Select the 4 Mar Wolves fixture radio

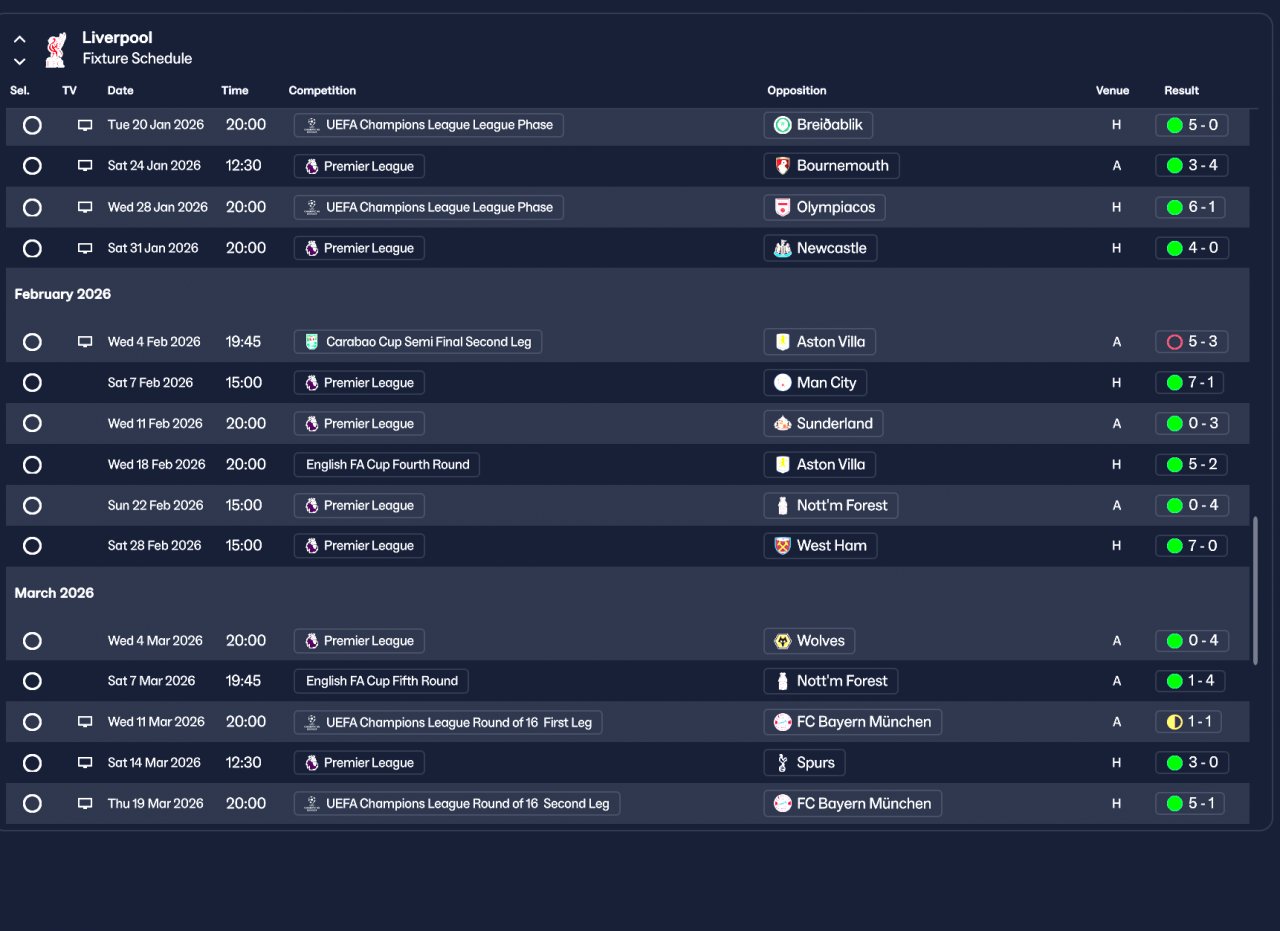tap(32, 641)
